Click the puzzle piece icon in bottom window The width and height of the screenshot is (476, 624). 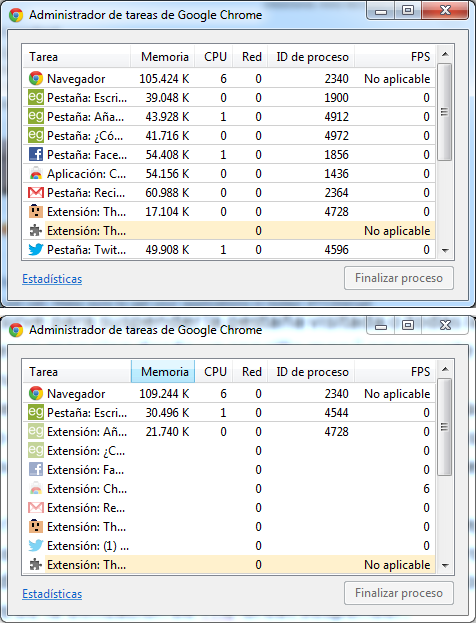(x=36, y=565)
